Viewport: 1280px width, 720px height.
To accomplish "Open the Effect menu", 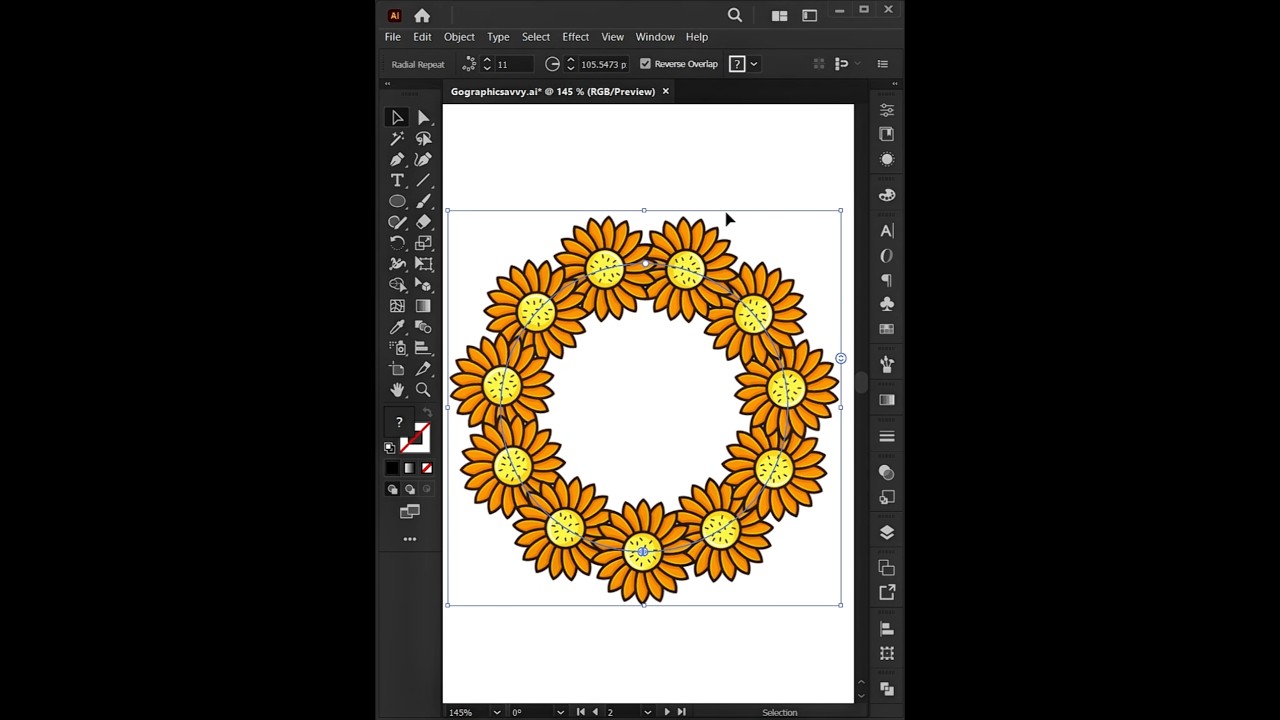I will pyautogui.click(x=575, y=37).
